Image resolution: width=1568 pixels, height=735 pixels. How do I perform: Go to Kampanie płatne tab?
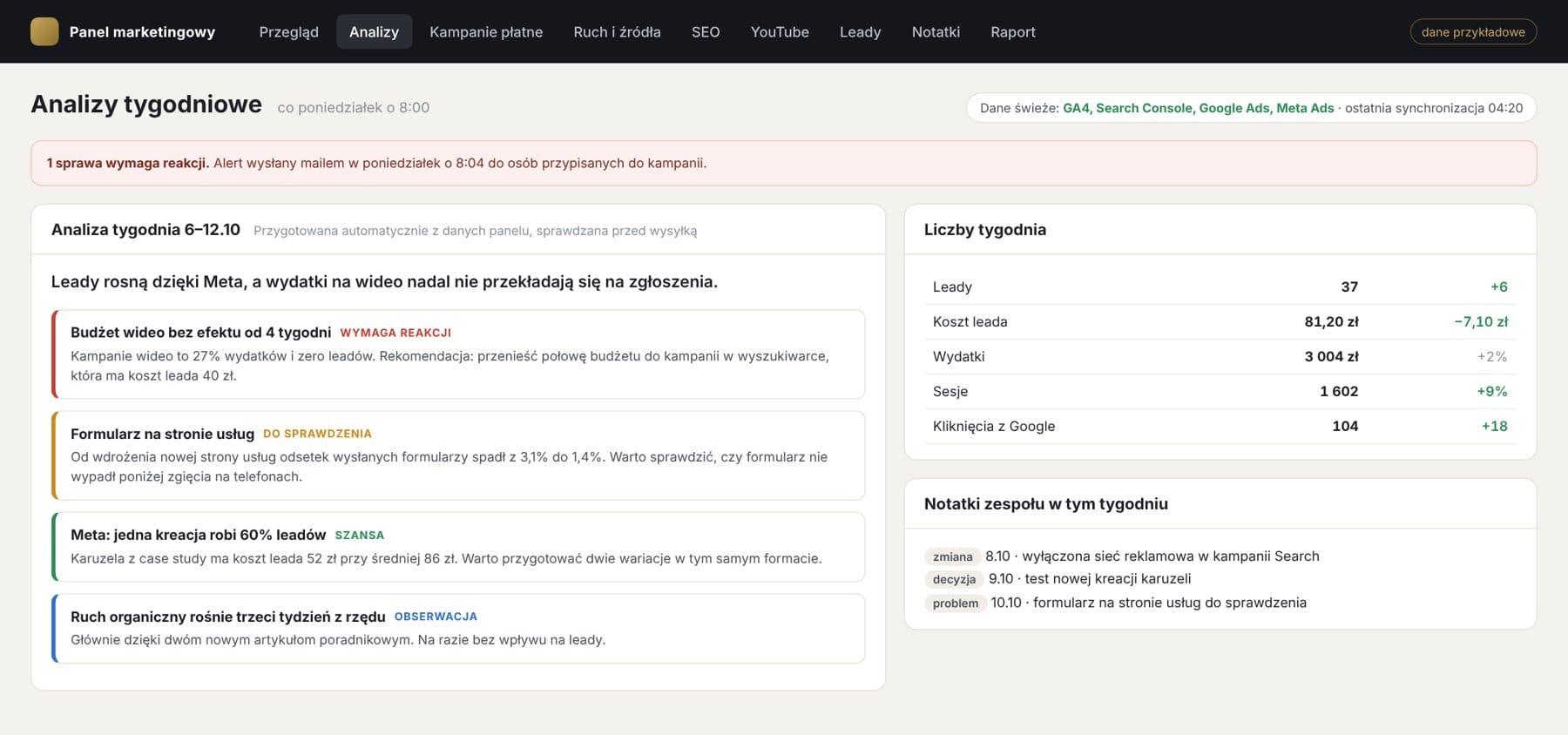coord(486,31)
